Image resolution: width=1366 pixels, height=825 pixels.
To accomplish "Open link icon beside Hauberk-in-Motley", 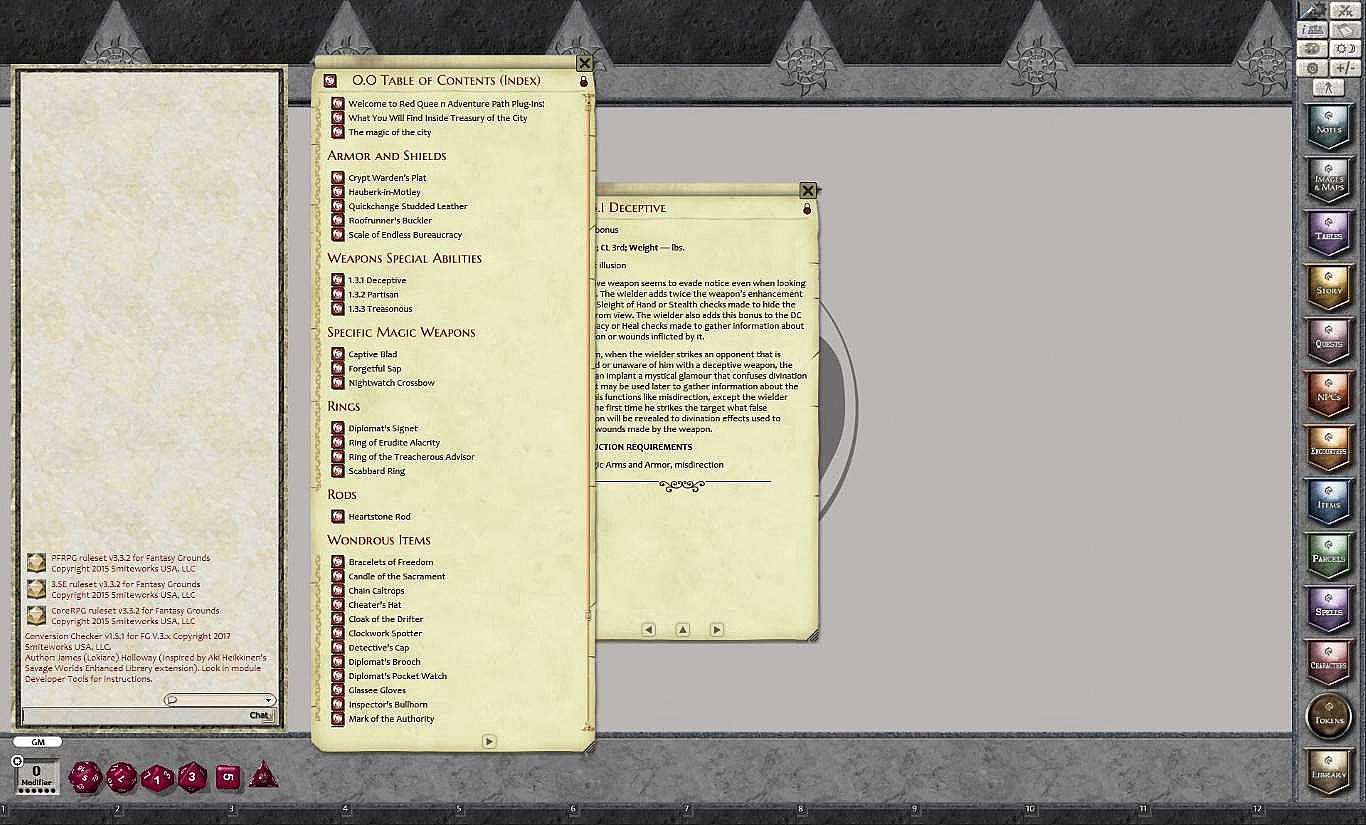I will tap(338, 192).
